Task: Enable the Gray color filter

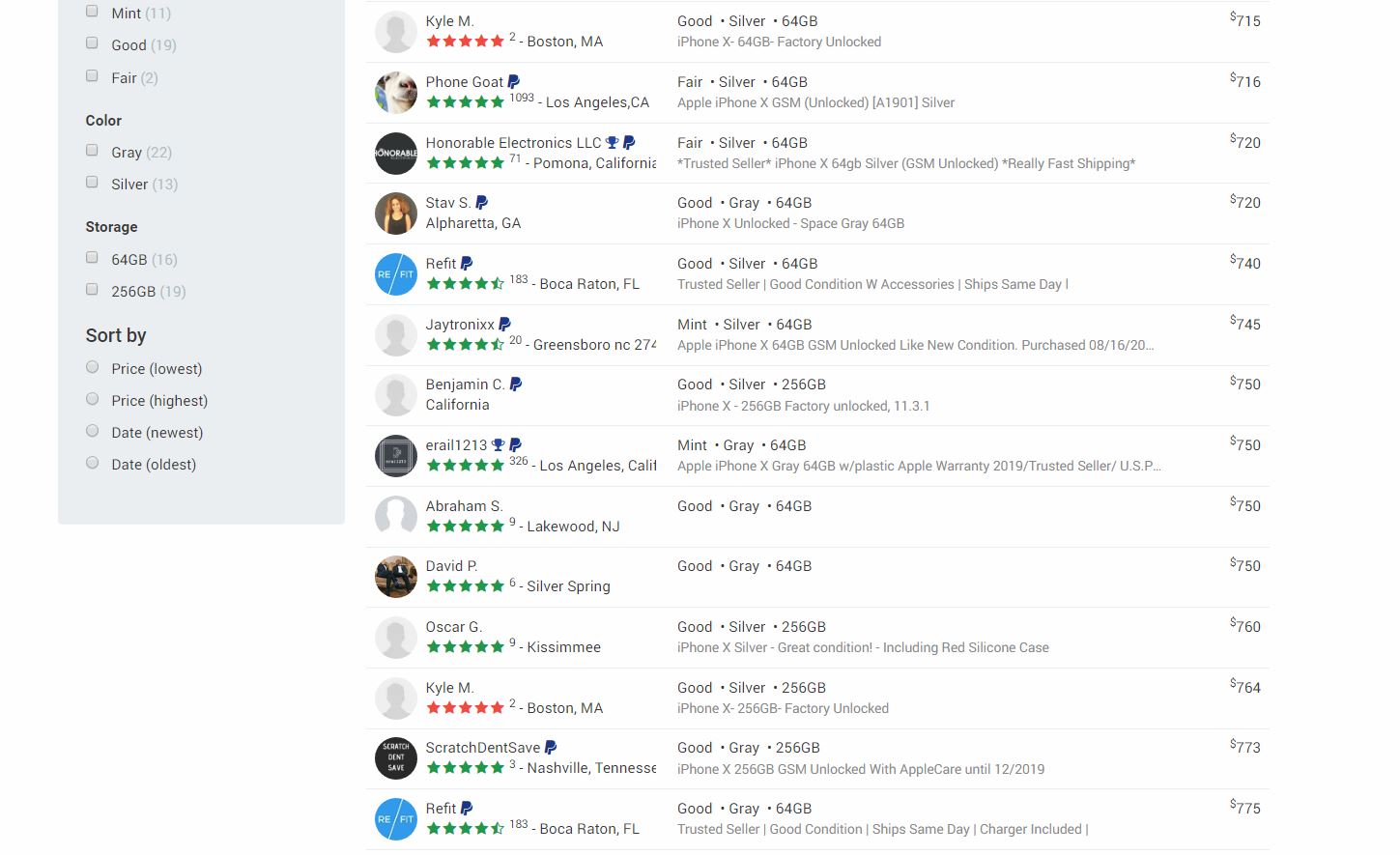Action: 92,150
